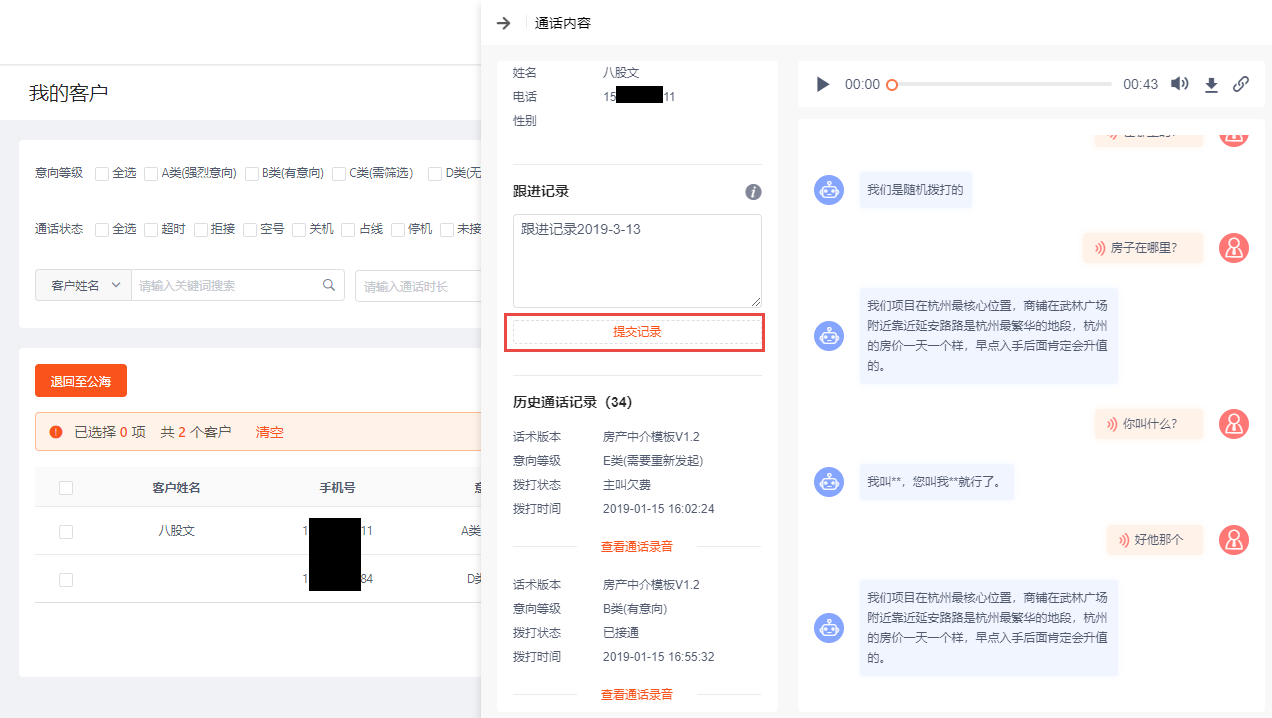Check 全选 in the 意向等级 row
The height and width of the screenshot is (718, 1272).
pos(102,173)
